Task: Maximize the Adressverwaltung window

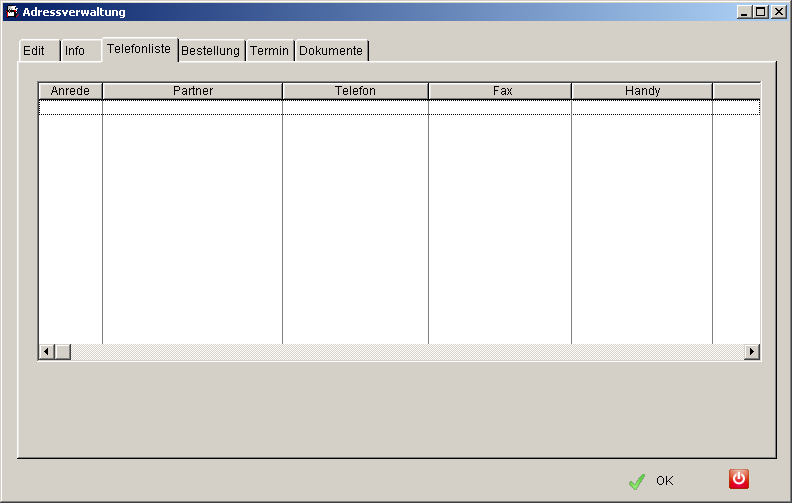Action: click(760, 12)
